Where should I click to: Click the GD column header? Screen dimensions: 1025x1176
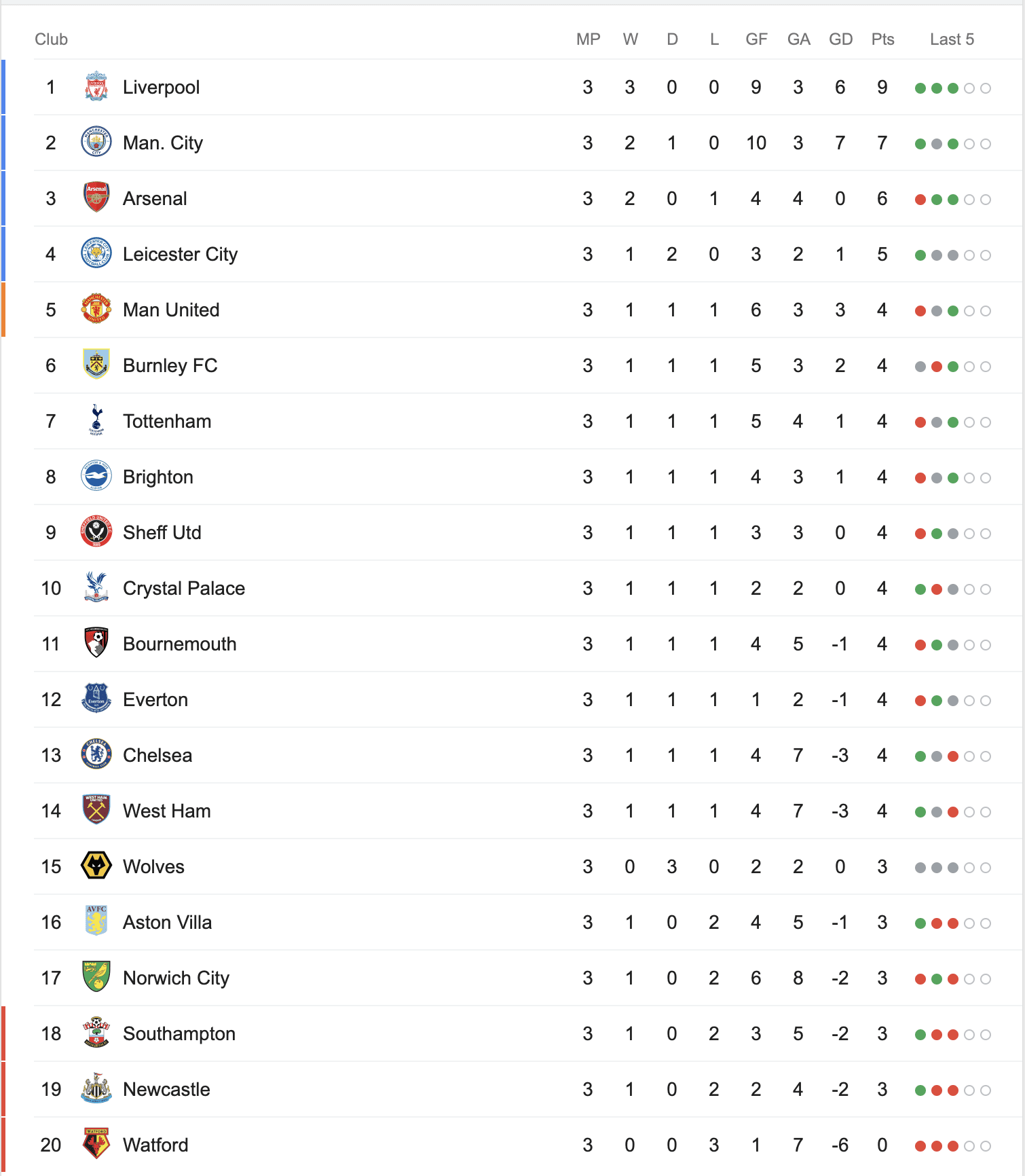(x=840, y=39)
